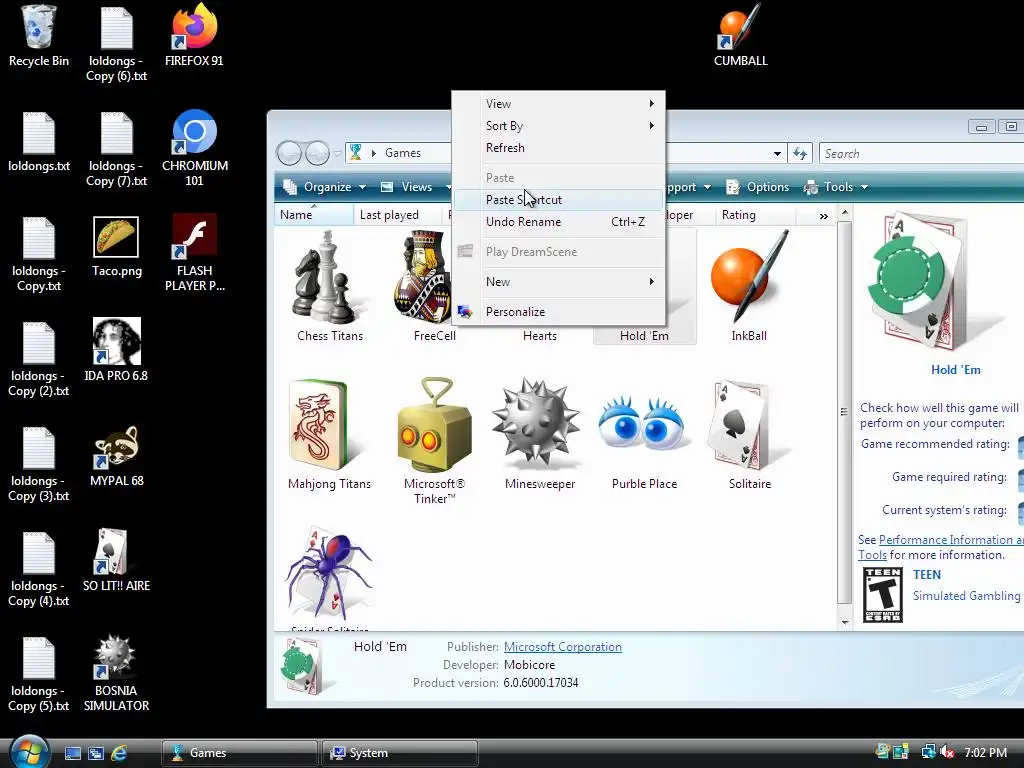1024x768 pixels.
Task: Open the Options toolbar item
Action: tap(758, 187)
